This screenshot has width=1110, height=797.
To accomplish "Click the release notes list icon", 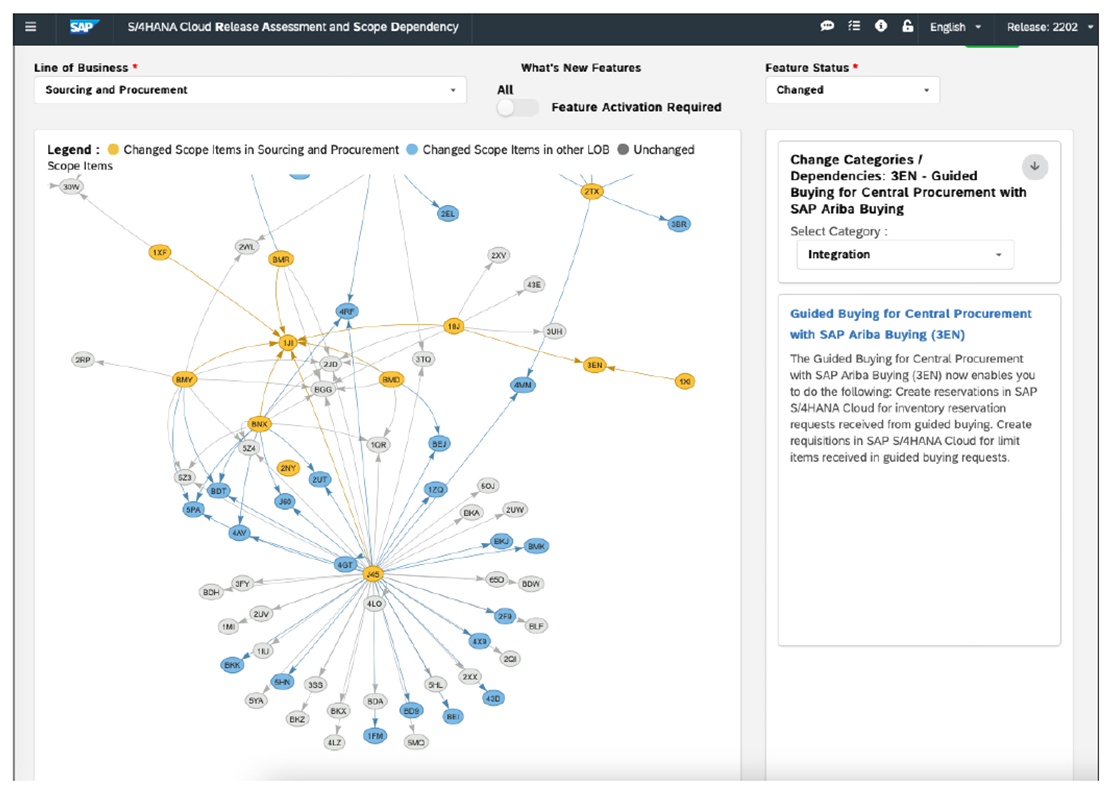I will tap(855, 26).
